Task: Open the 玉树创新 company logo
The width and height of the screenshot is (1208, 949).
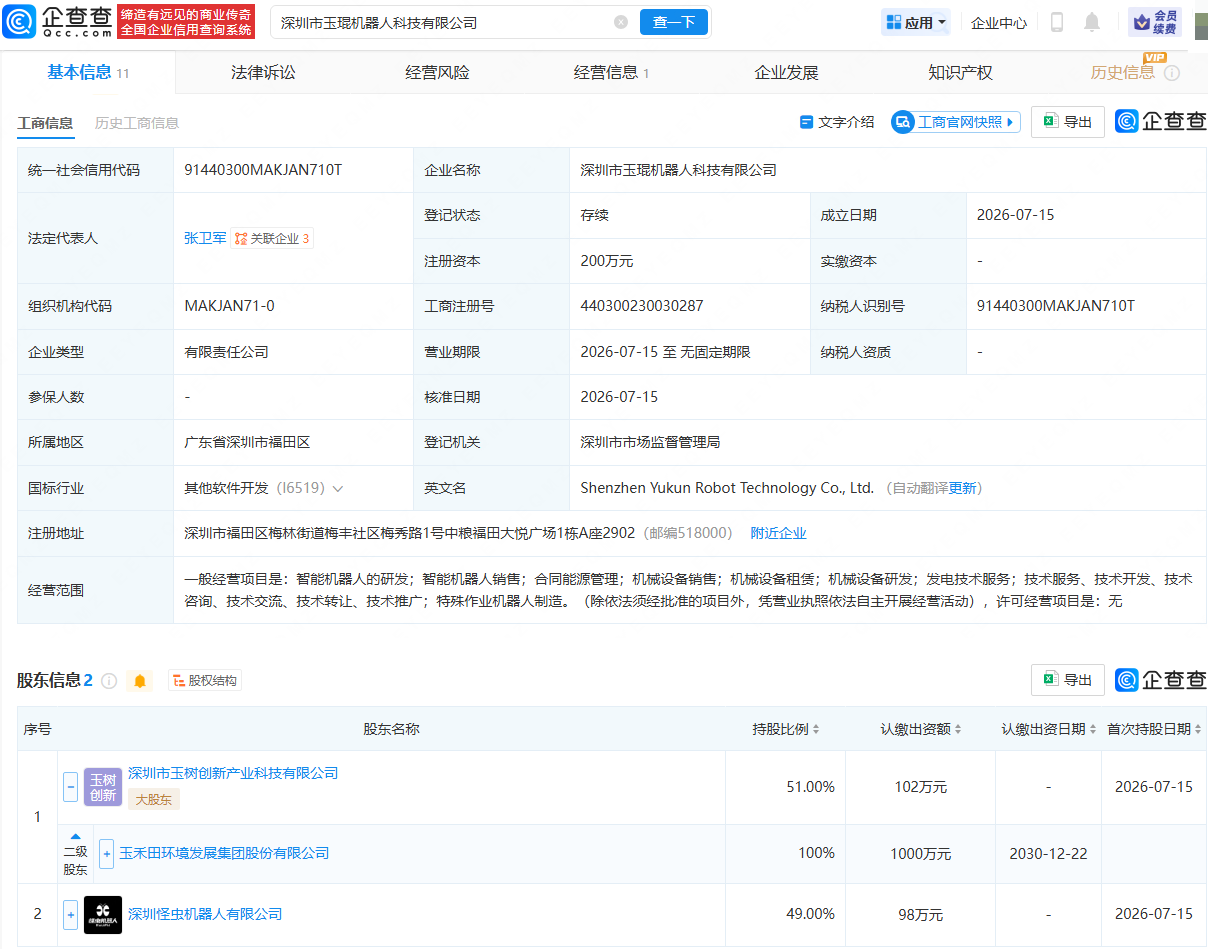Action: pyautogui.click(x=103, y=787)
